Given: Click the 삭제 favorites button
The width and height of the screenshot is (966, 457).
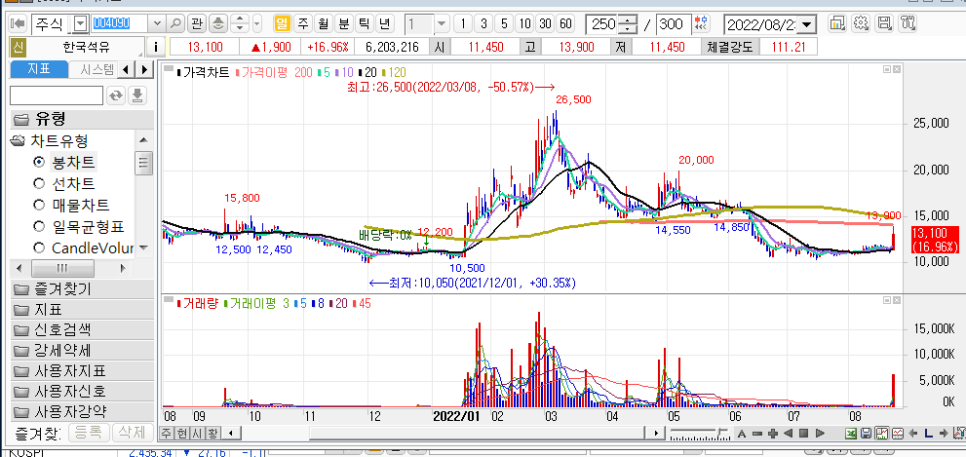Looking at the screenshot, I should (x=133, y=432).
